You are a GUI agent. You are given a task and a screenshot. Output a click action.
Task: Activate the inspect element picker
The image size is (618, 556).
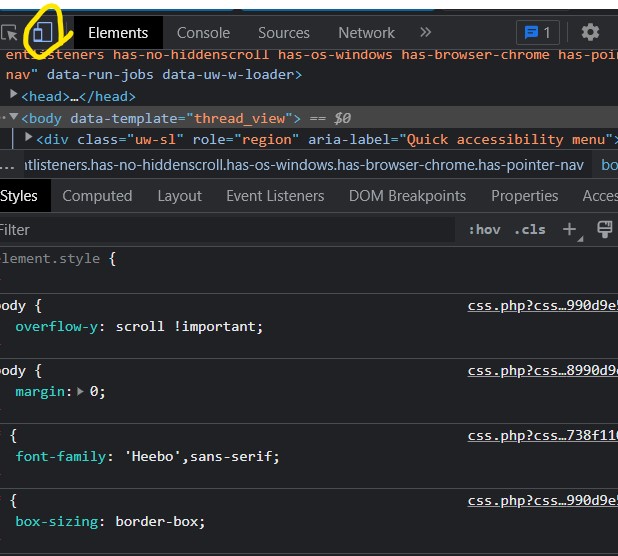(10, 33)
